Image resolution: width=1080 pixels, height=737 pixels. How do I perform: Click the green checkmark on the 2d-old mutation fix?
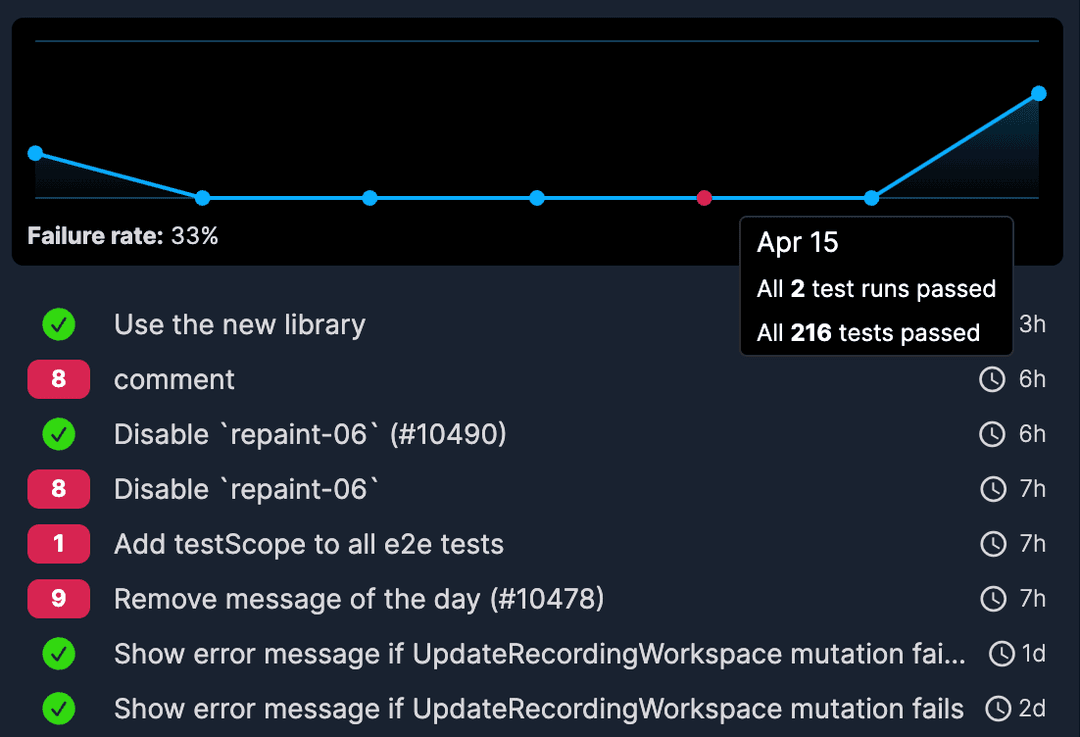click(x=58, y=709)
